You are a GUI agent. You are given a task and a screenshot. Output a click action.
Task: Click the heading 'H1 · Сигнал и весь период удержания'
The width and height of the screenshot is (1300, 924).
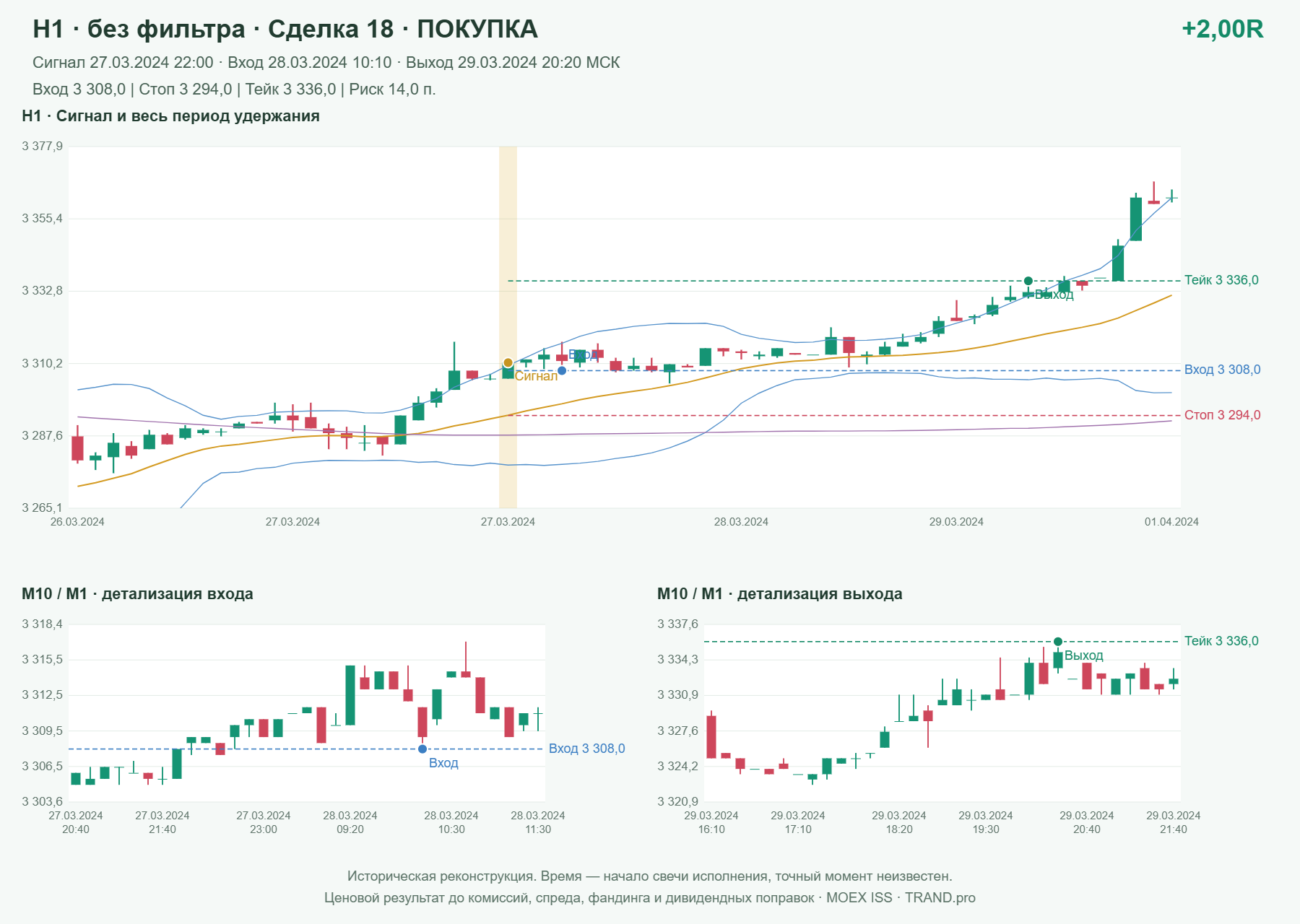click(170, 116)
